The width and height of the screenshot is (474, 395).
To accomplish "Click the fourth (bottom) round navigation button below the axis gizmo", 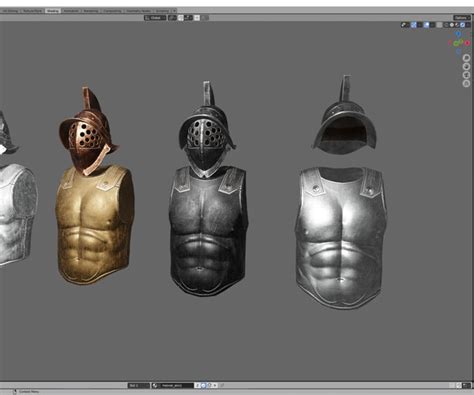I will pos(466,83).
